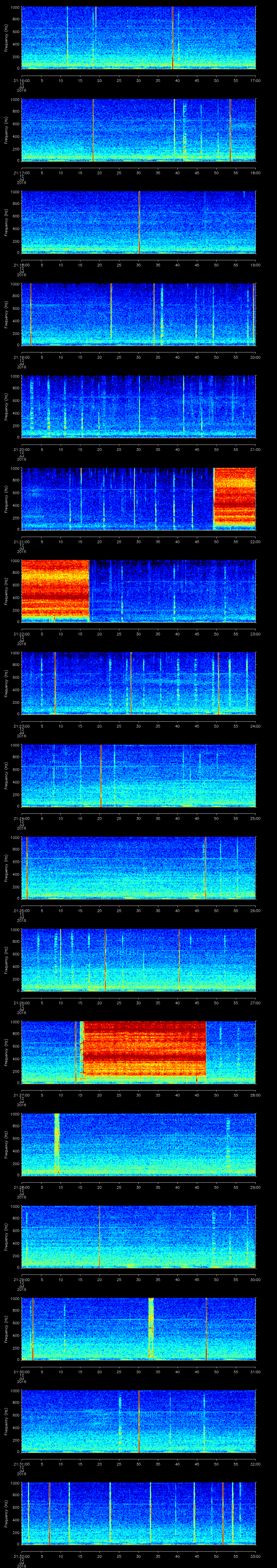This screenshot has width=277, height=1568.
Task: Select the 21:19:00 time axis label
Action: [21, 357]
